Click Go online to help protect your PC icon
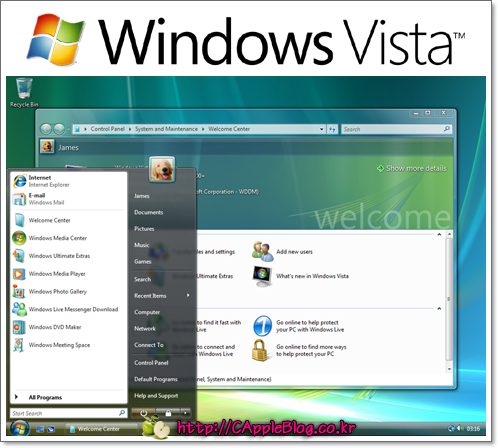Viewport: 498px width, 448px height. click(x=262, y=326)
